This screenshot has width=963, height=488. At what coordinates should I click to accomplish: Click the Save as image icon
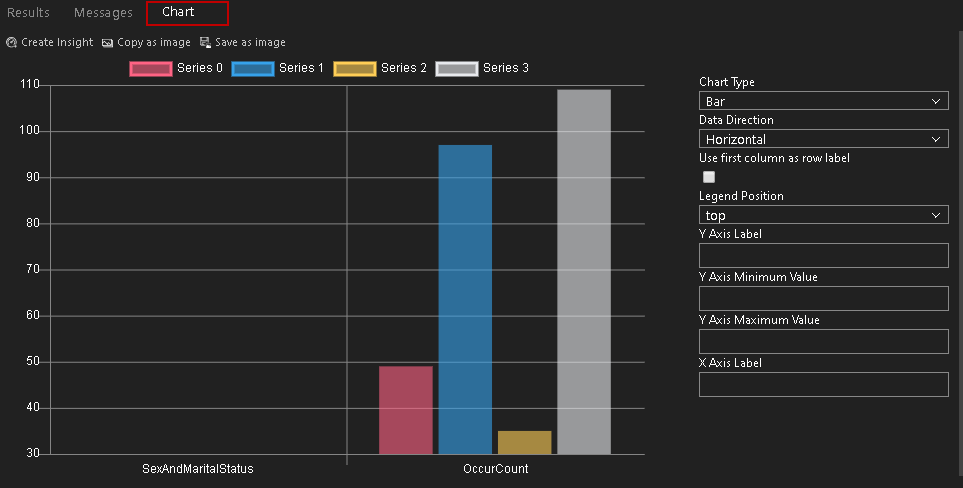(205, 43)
